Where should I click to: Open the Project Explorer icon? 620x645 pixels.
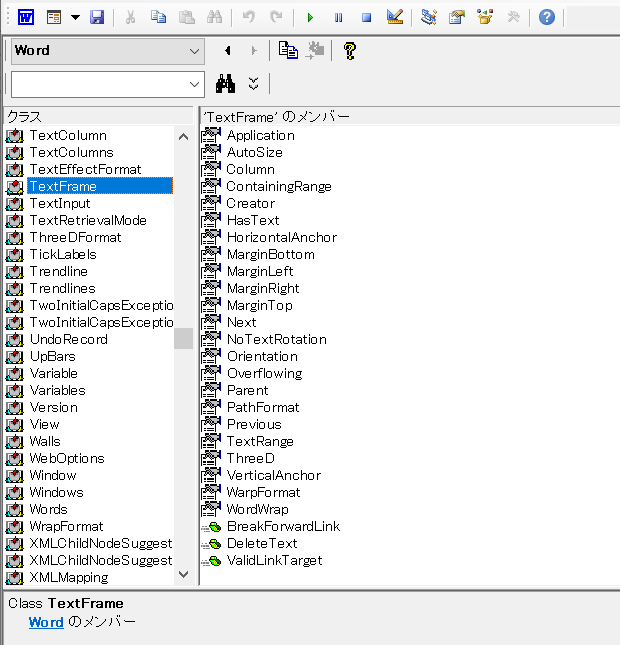tap(429, 17)
